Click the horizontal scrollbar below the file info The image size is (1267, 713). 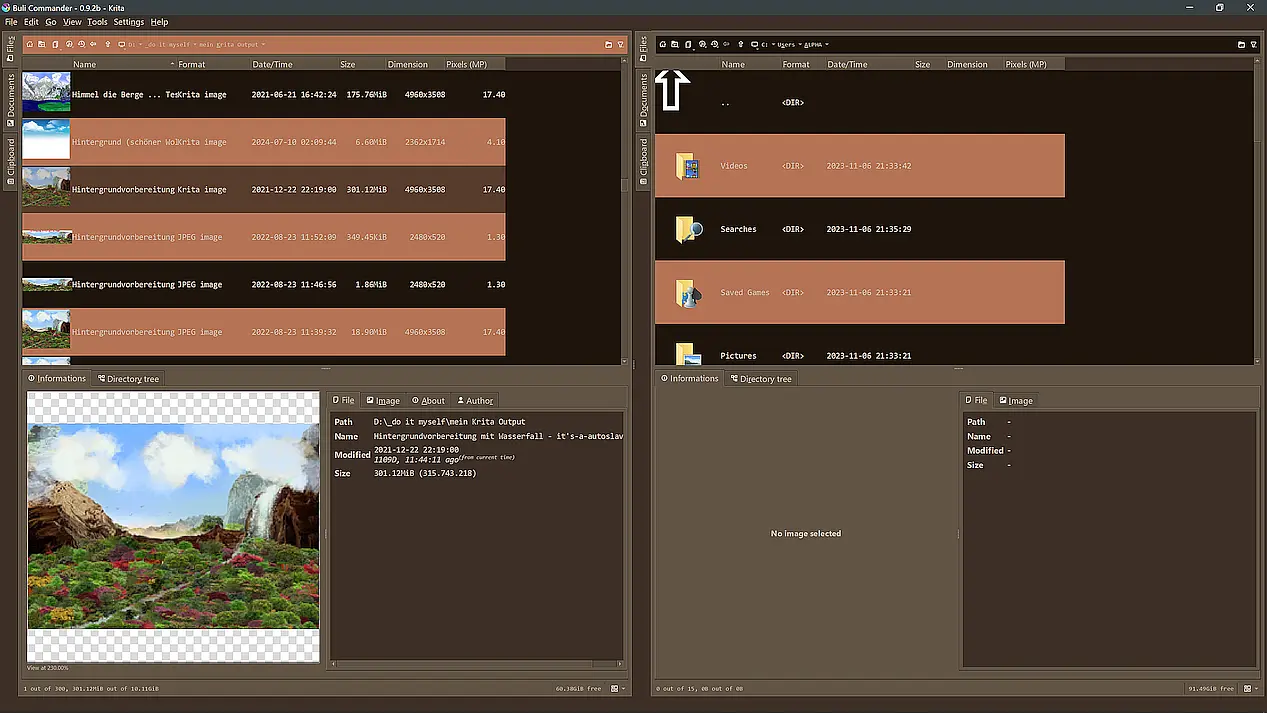click(x=470, y=662)
